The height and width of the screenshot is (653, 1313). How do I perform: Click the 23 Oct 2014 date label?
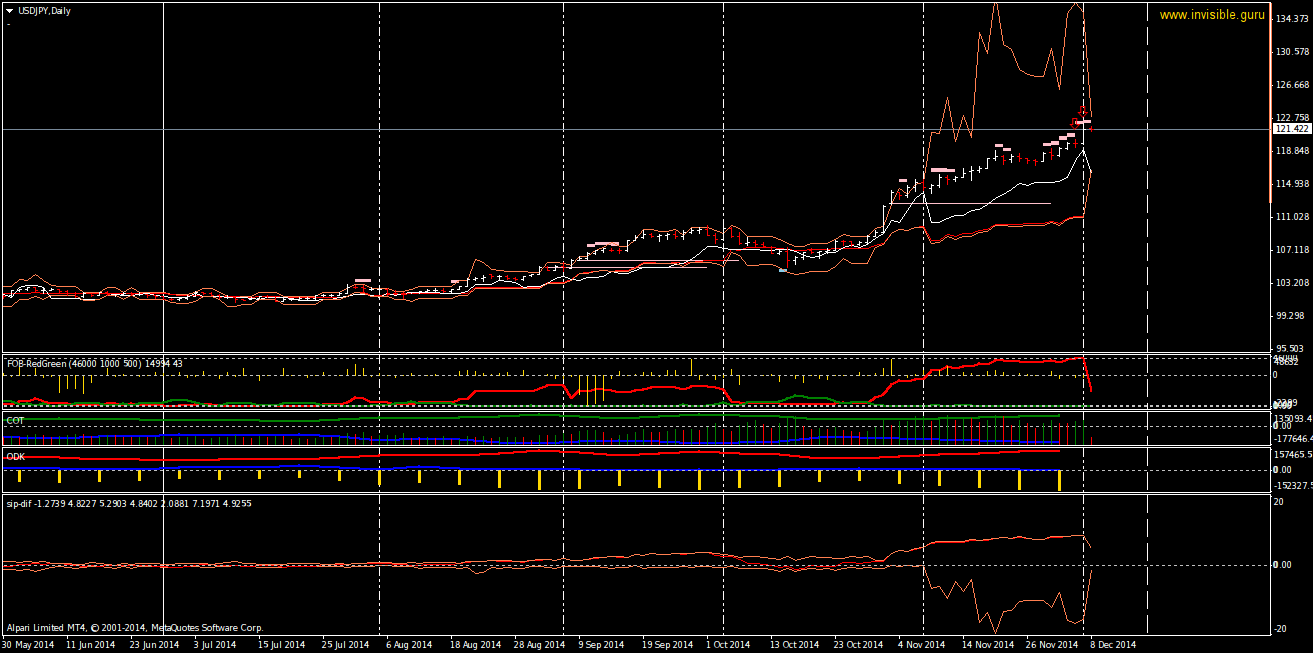point(859,645)
